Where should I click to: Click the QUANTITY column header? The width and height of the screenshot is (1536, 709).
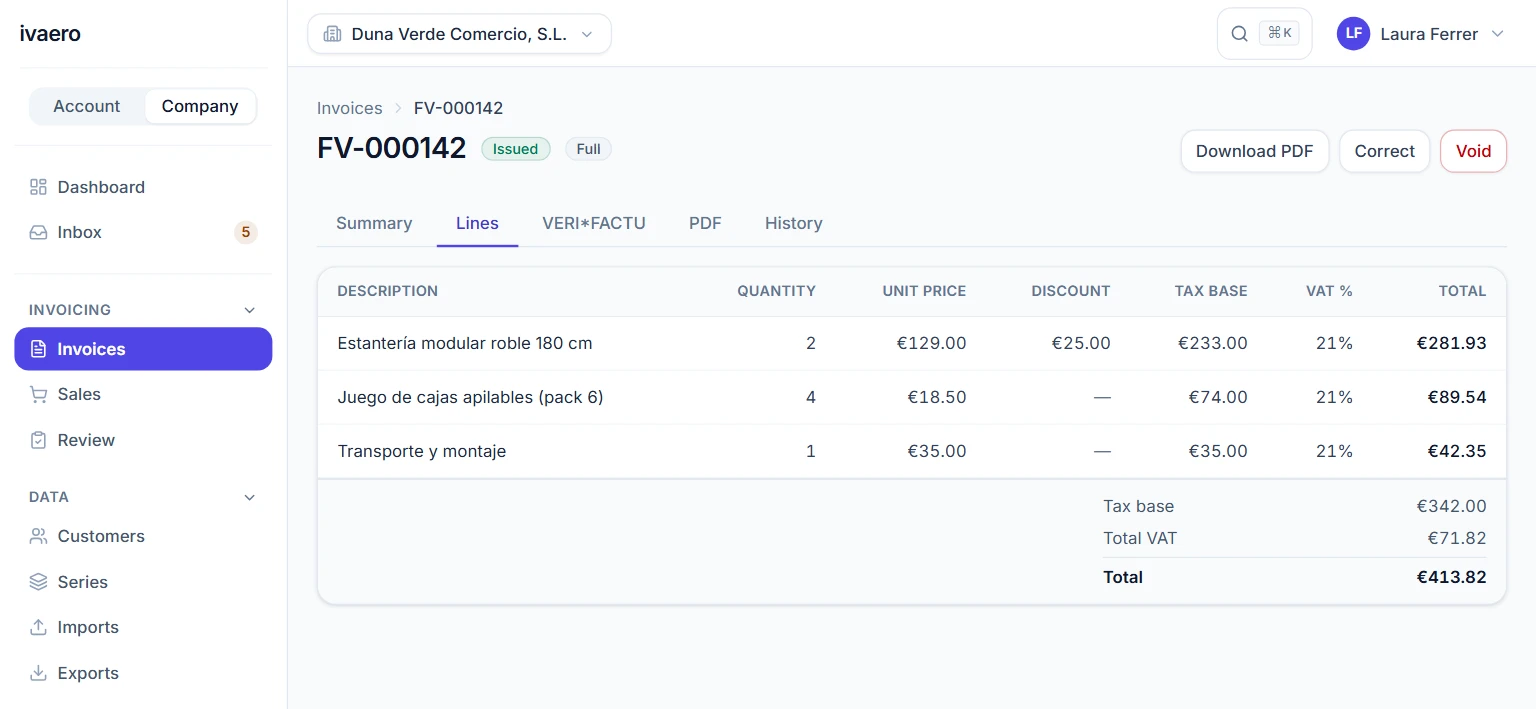pyautogui.click(x=777, y=291)
